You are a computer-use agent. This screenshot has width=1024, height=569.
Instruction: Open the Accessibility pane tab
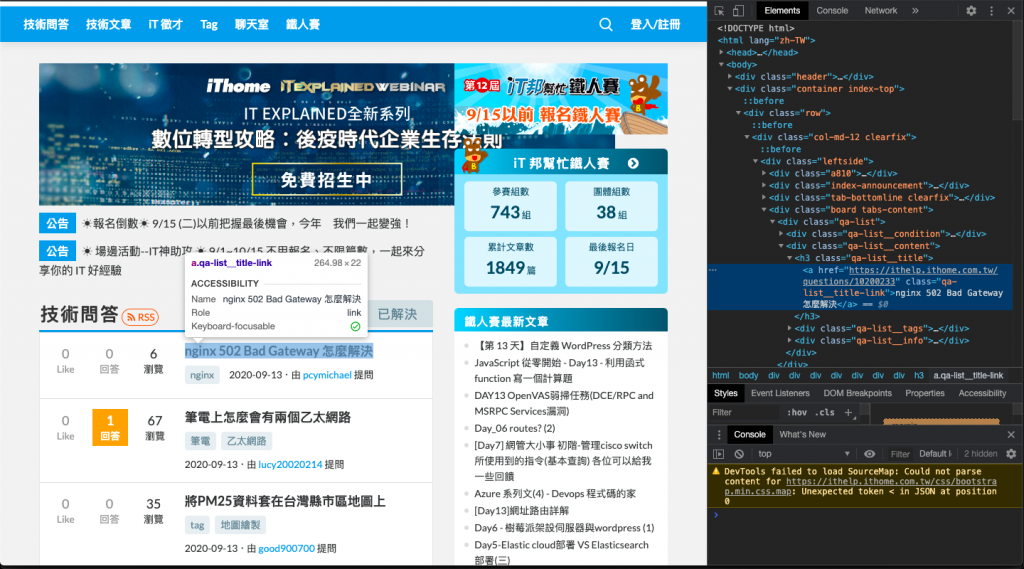[x=982, y=393]
